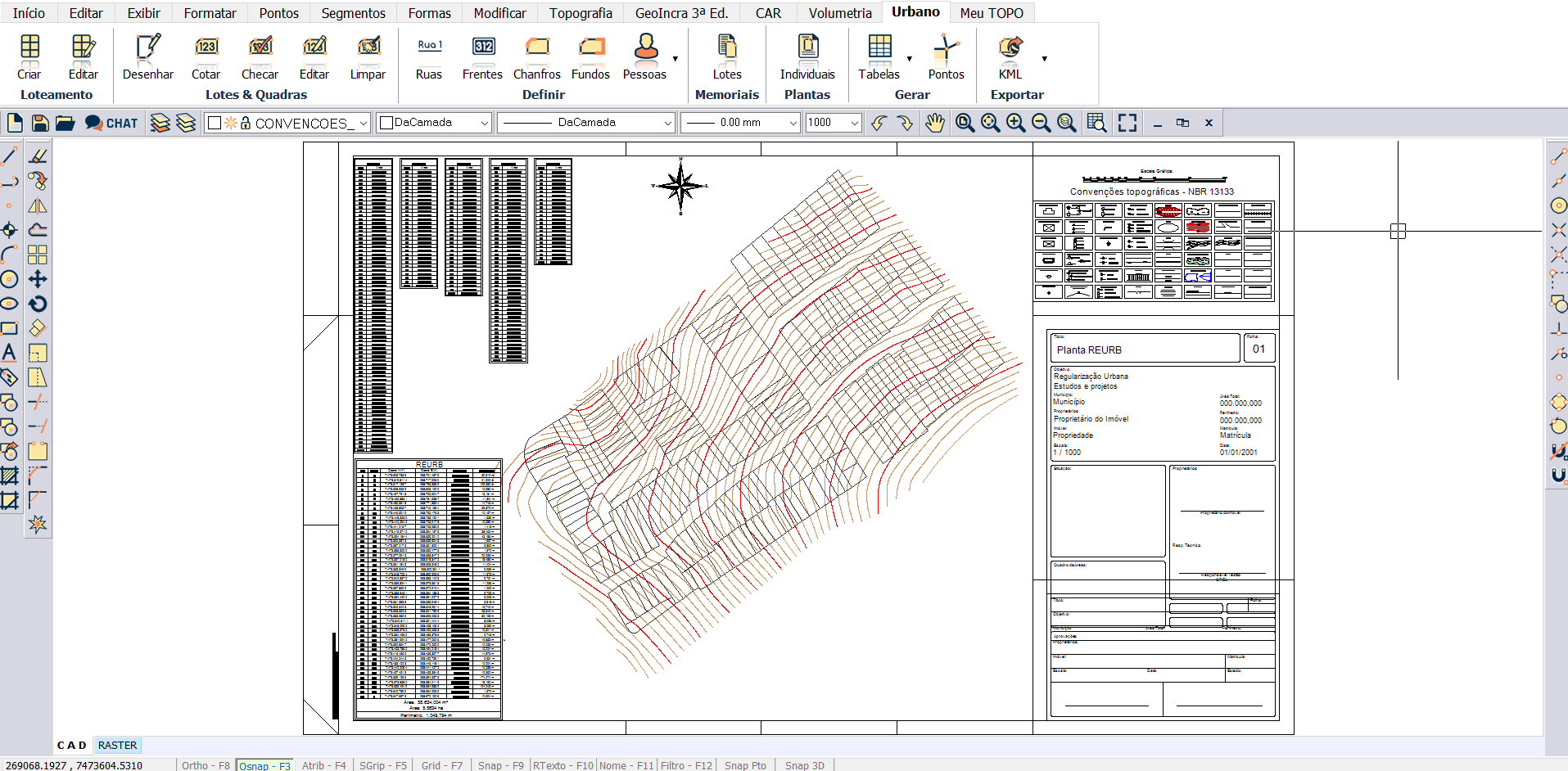Click the Pessoas button
Viewport: 1568px width, 771px height.
pos(645,56)
